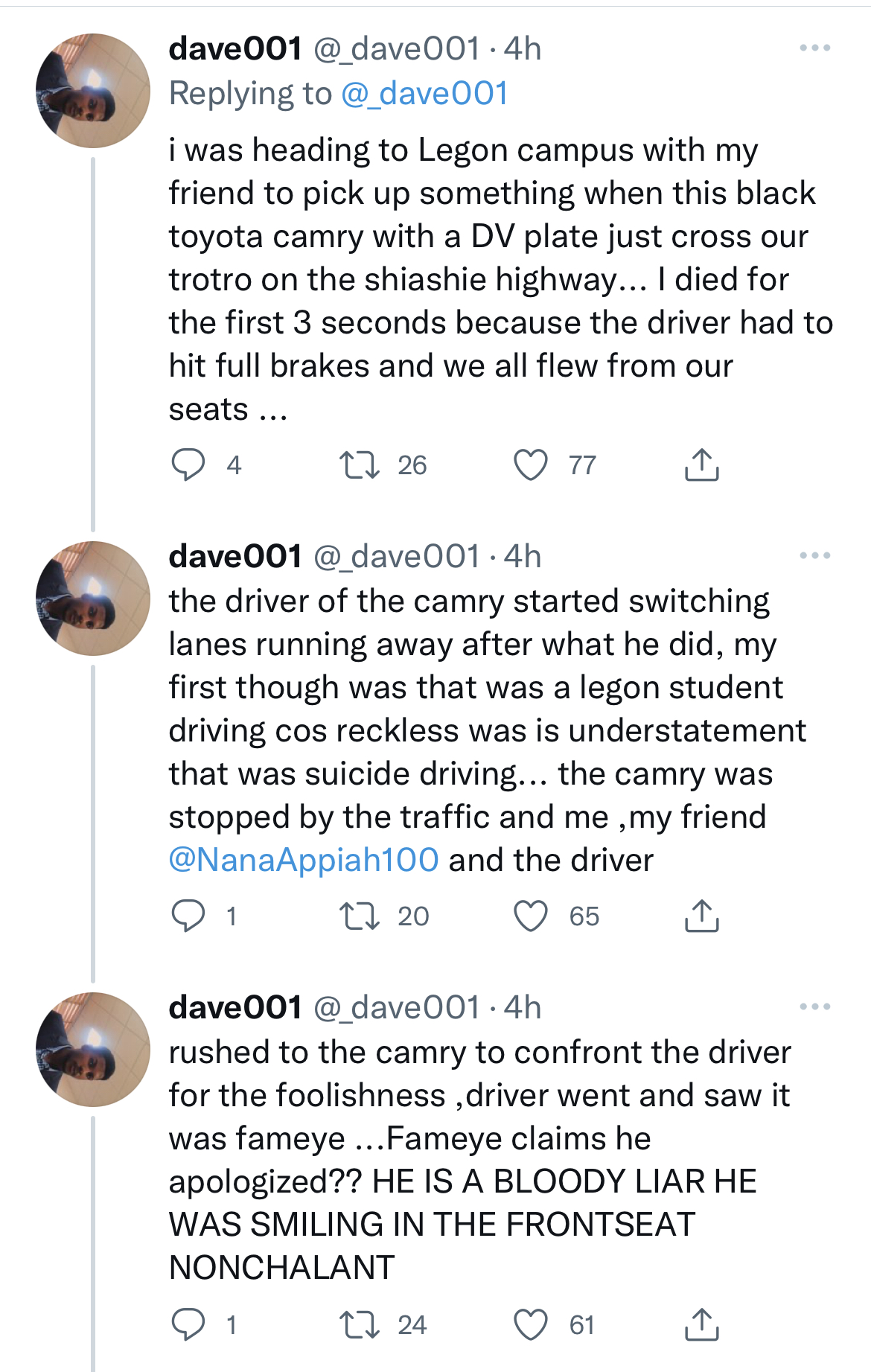Like the tweet with 61 likes

(531, 1324)
